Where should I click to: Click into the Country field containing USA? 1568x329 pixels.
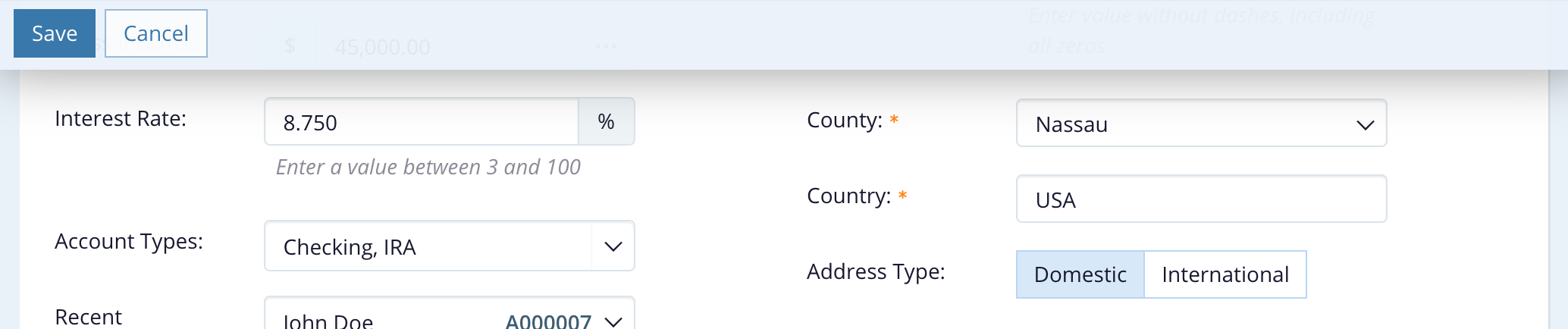click(x=1201, y=199)
